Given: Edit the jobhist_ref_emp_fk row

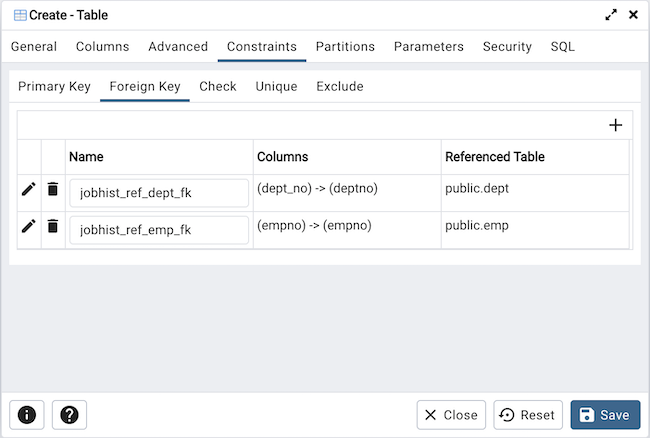Looking at the screenshot, I should [x=29, y=226].
